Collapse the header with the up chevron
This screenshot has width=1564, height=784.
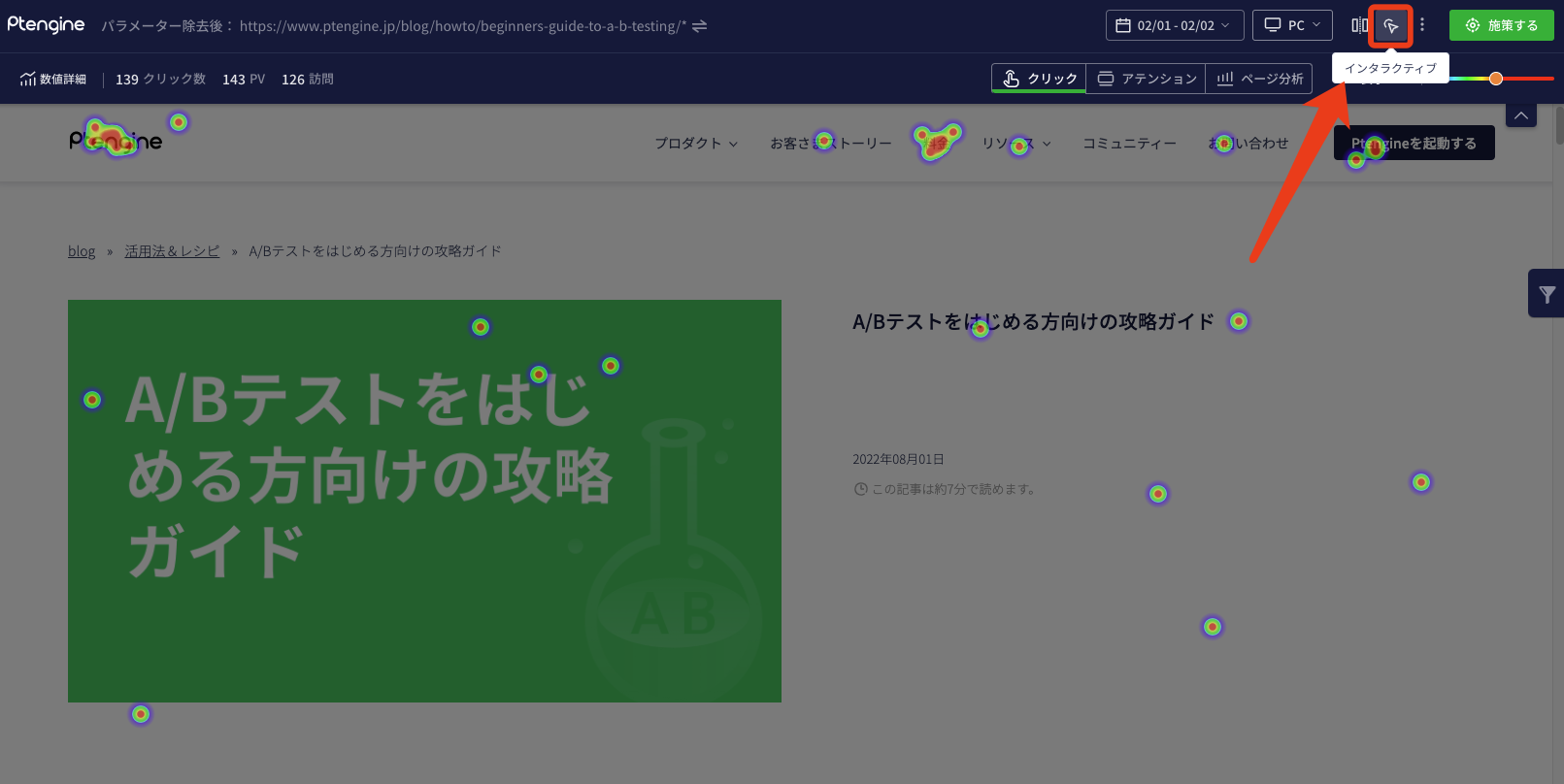[1521, 115]
